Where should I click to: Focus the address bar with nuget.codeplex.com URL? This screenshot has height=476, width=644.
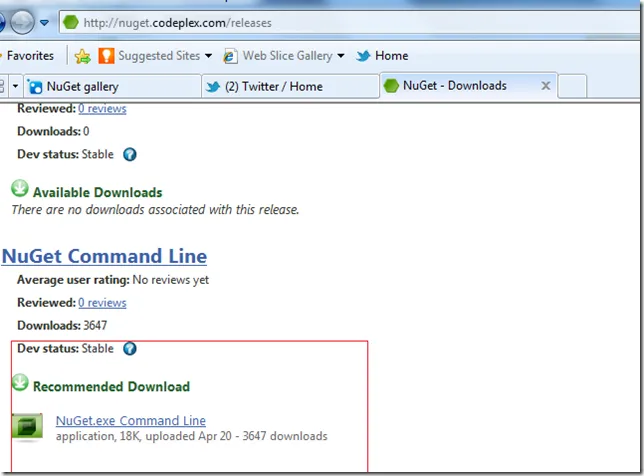click(351, 23)
